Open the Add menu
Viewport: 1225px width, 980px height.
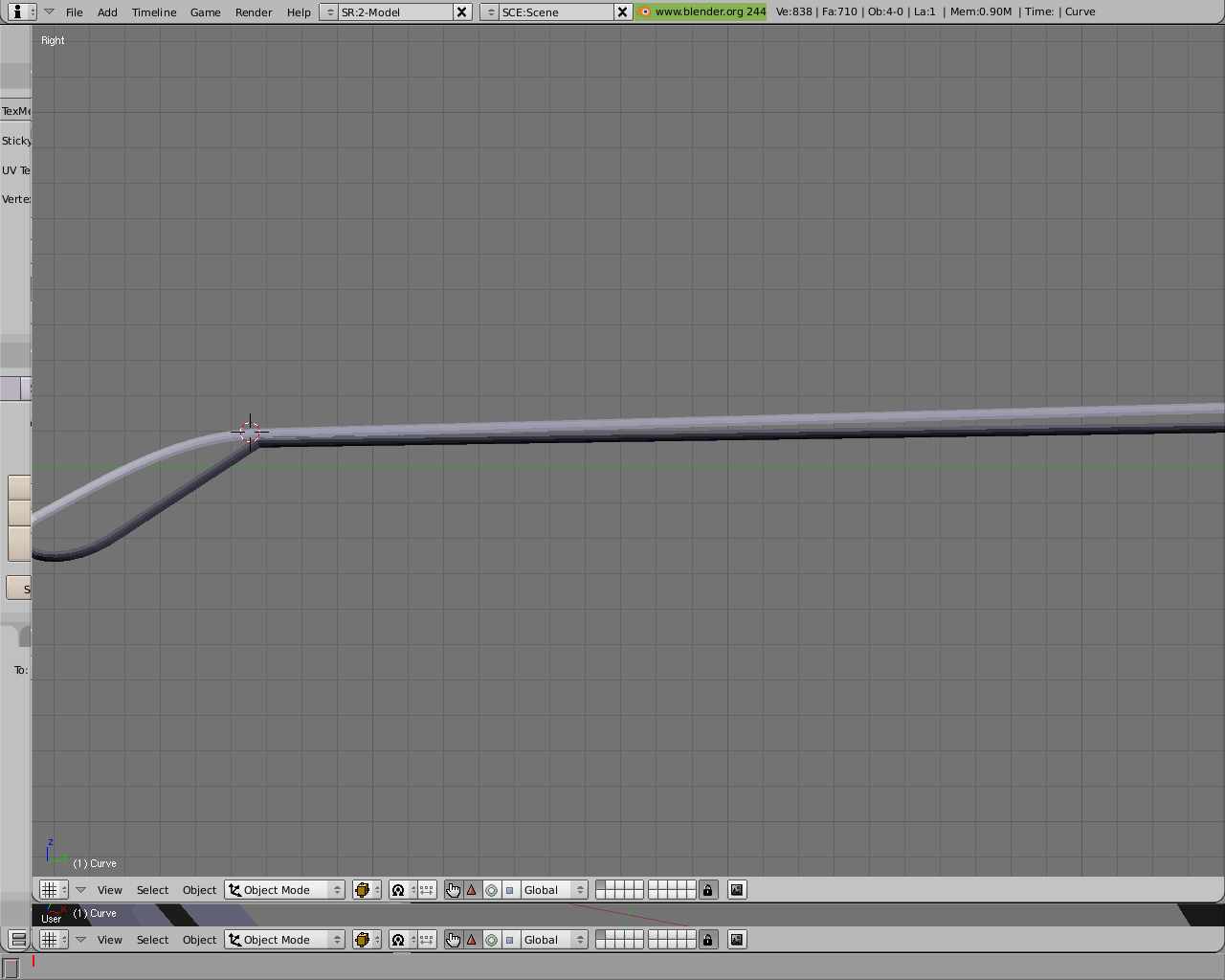pyautogui.click(x=107, y=12)
